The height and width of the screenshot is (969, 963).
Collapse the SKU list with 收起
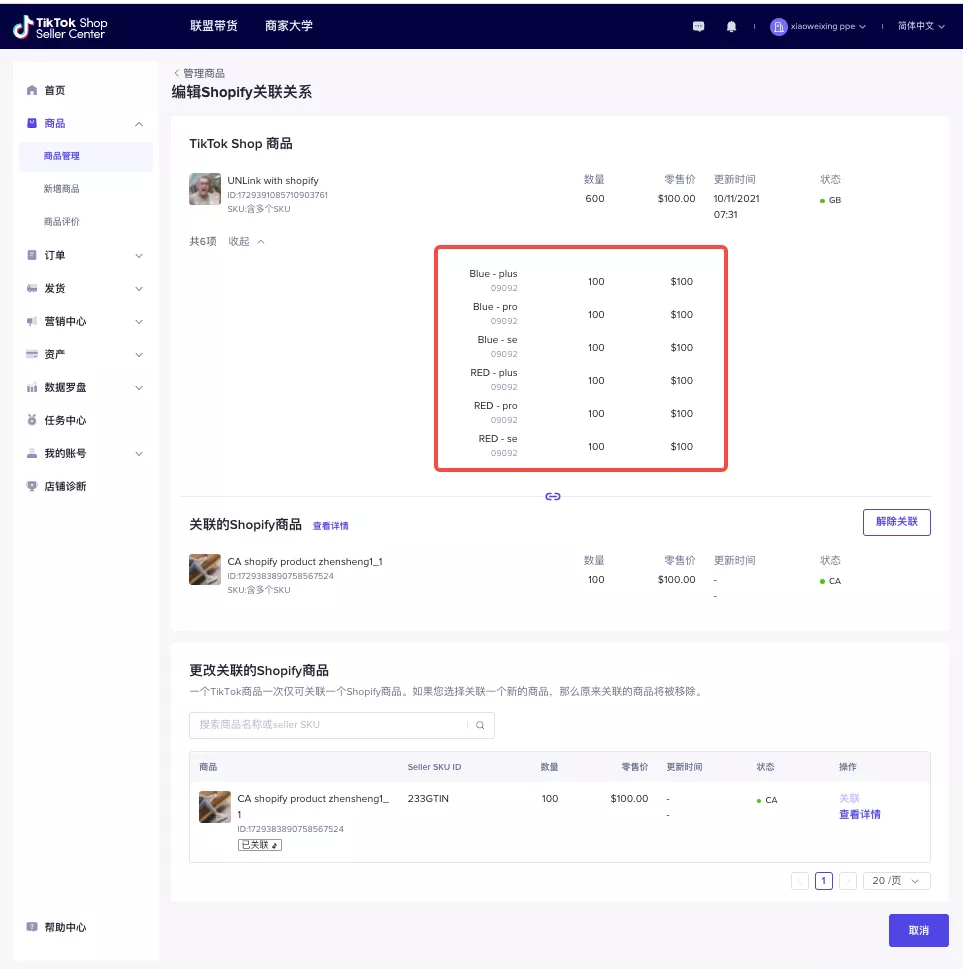point(247,241)
